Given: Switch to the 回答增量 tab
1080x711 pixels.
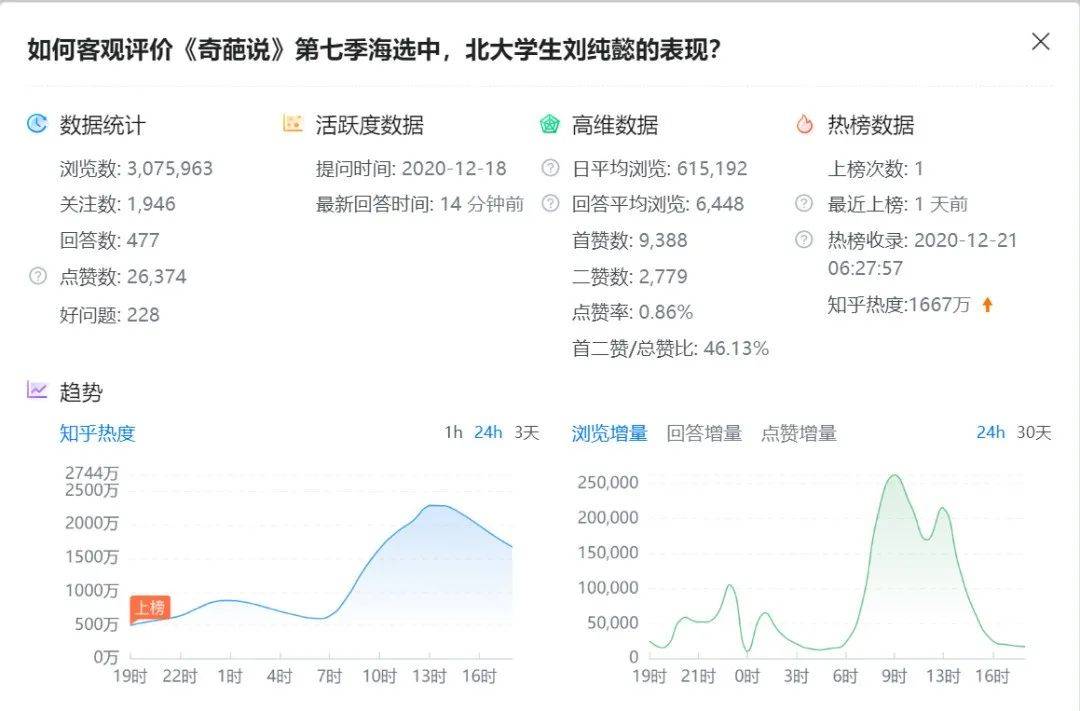Looking at the screenshot, I should 704,433.
